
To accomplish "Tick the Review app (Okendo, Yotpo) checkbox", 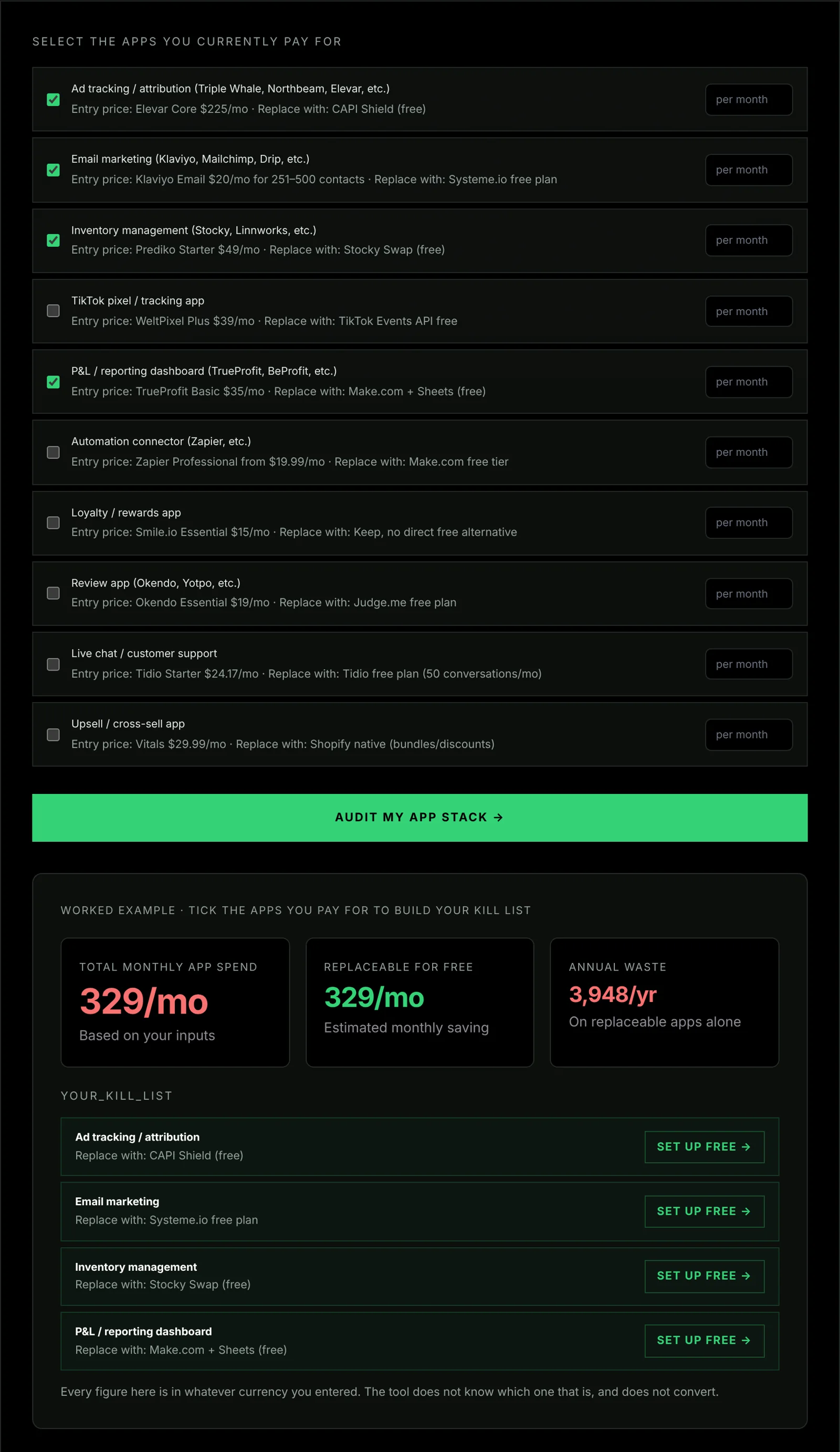I will 53,593.
